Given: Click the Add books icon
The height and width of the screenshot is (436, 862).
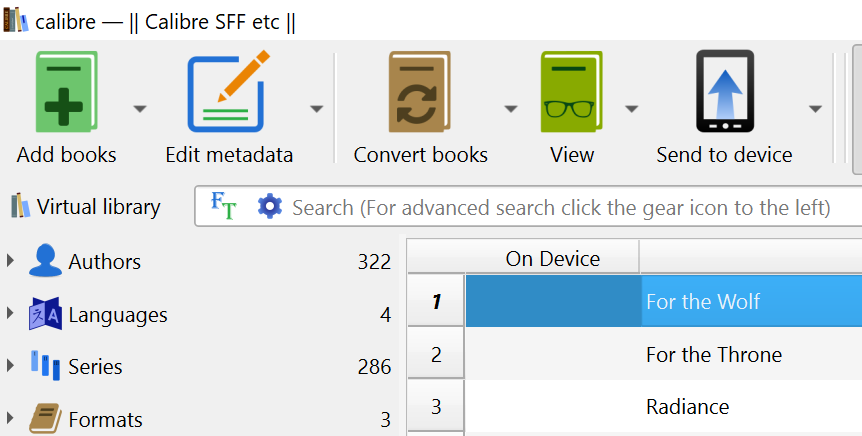Looking at the screenshot, I should point(67,92).
